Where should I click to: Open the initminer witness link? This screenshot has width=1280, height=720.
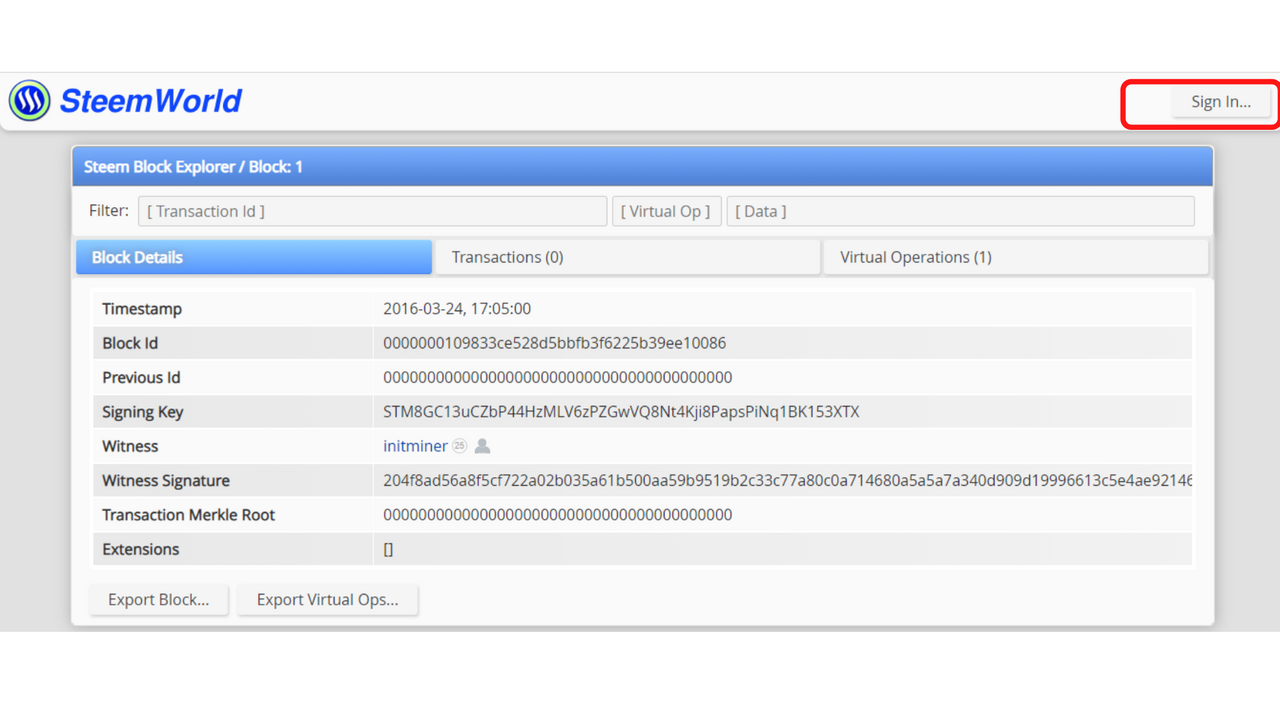coord(415,446)
